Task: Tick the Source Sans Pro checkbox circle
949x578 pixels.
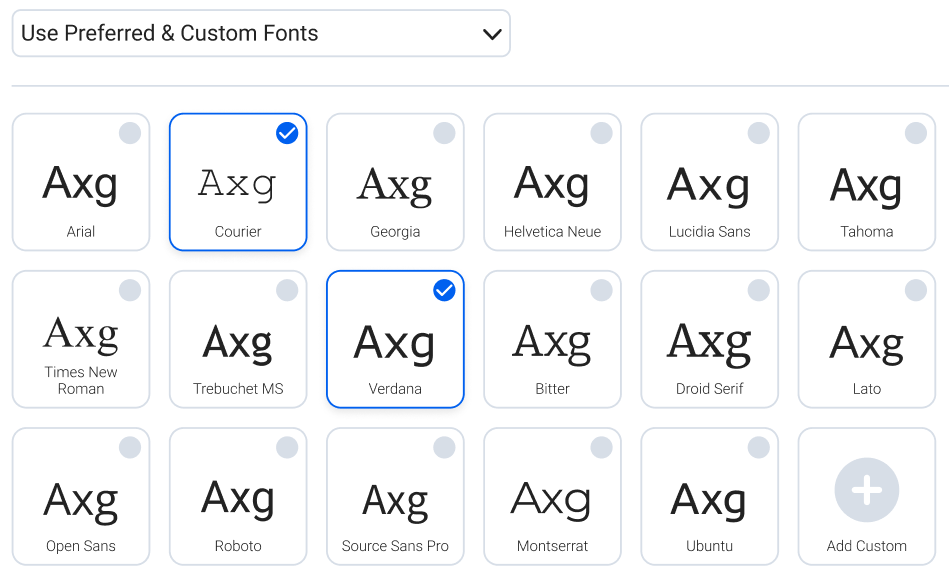Action: tap(444, 448)
